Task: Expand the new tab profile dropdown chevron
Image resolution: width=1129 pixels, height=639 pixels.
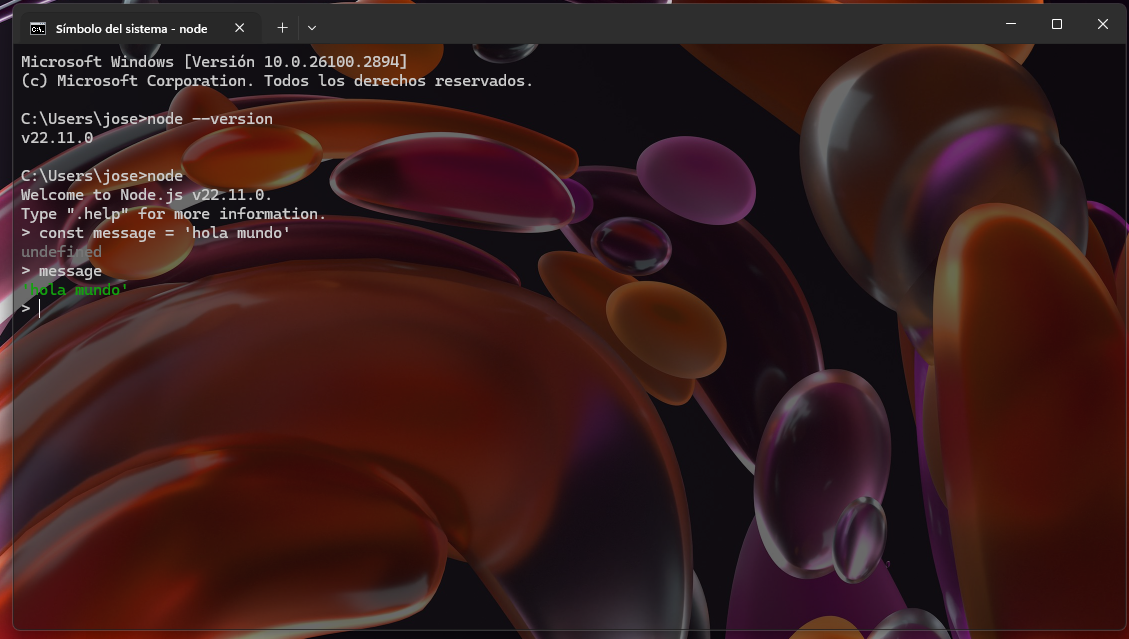Action: [x=312, y=27]
